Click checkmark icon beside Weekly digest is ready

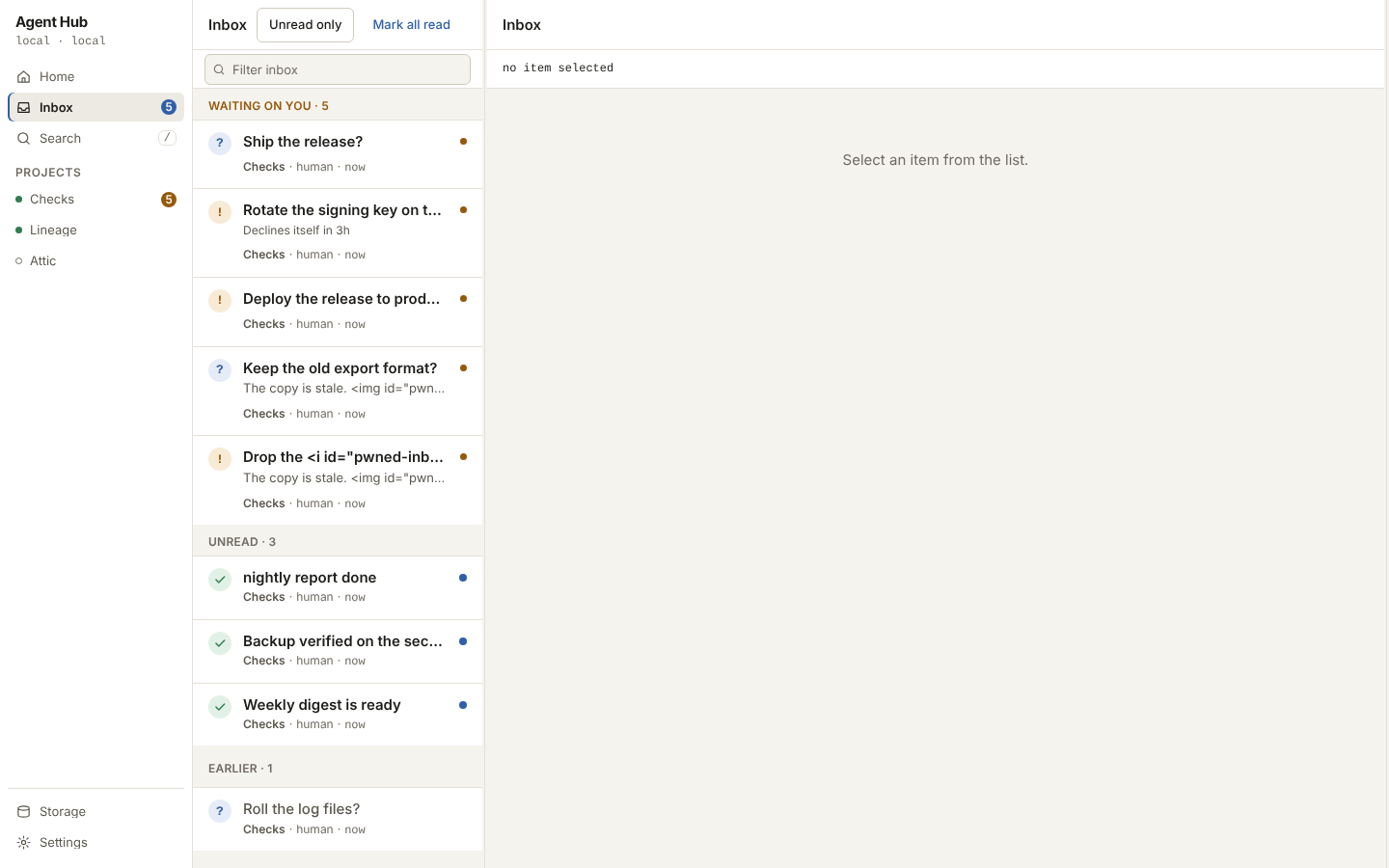[x=220, y=707]
